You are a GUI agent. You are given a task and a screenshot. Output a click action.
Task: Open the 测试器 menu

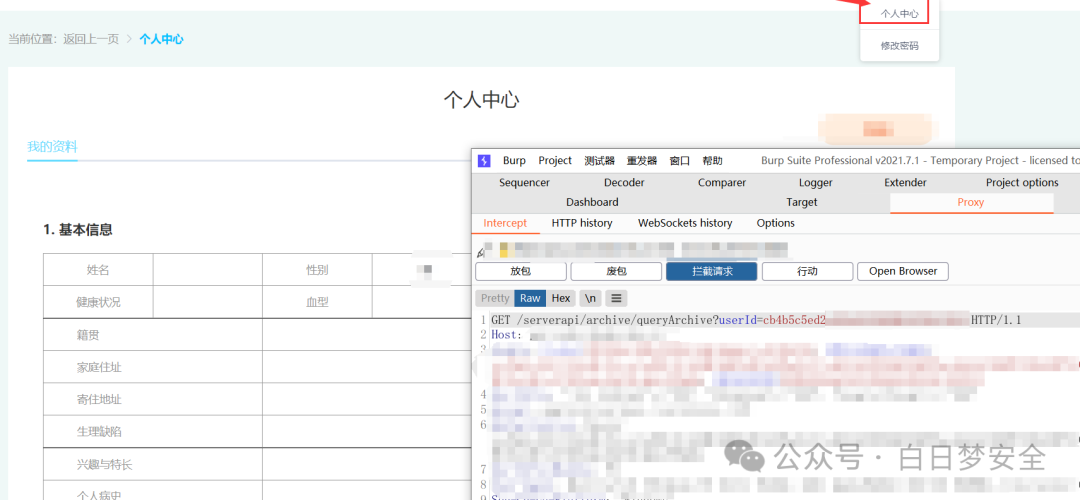coord(599,160)
